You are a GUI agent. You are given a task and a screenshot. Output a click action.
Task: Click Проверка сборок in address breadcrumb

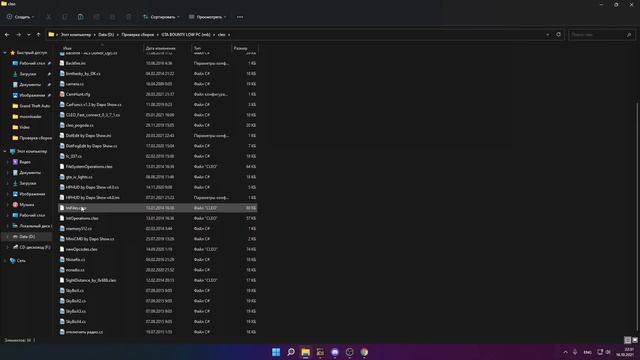pos(138,35)
